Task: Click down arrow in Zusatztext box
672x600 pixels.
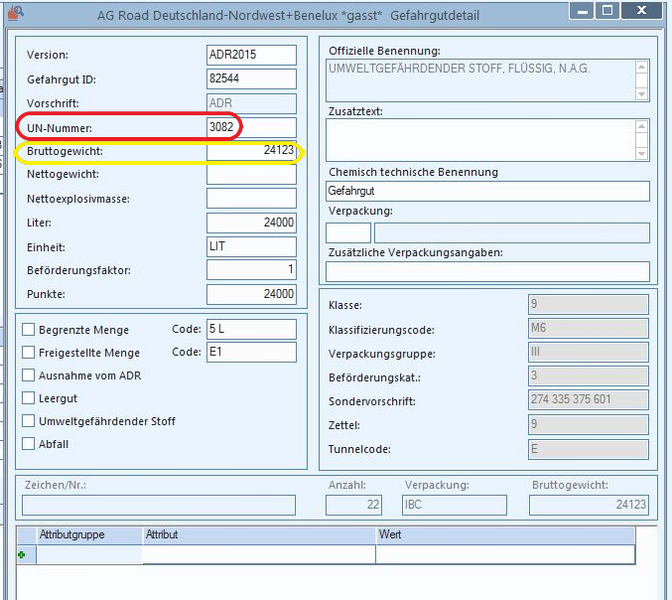Action: click(x=642, y=153)
